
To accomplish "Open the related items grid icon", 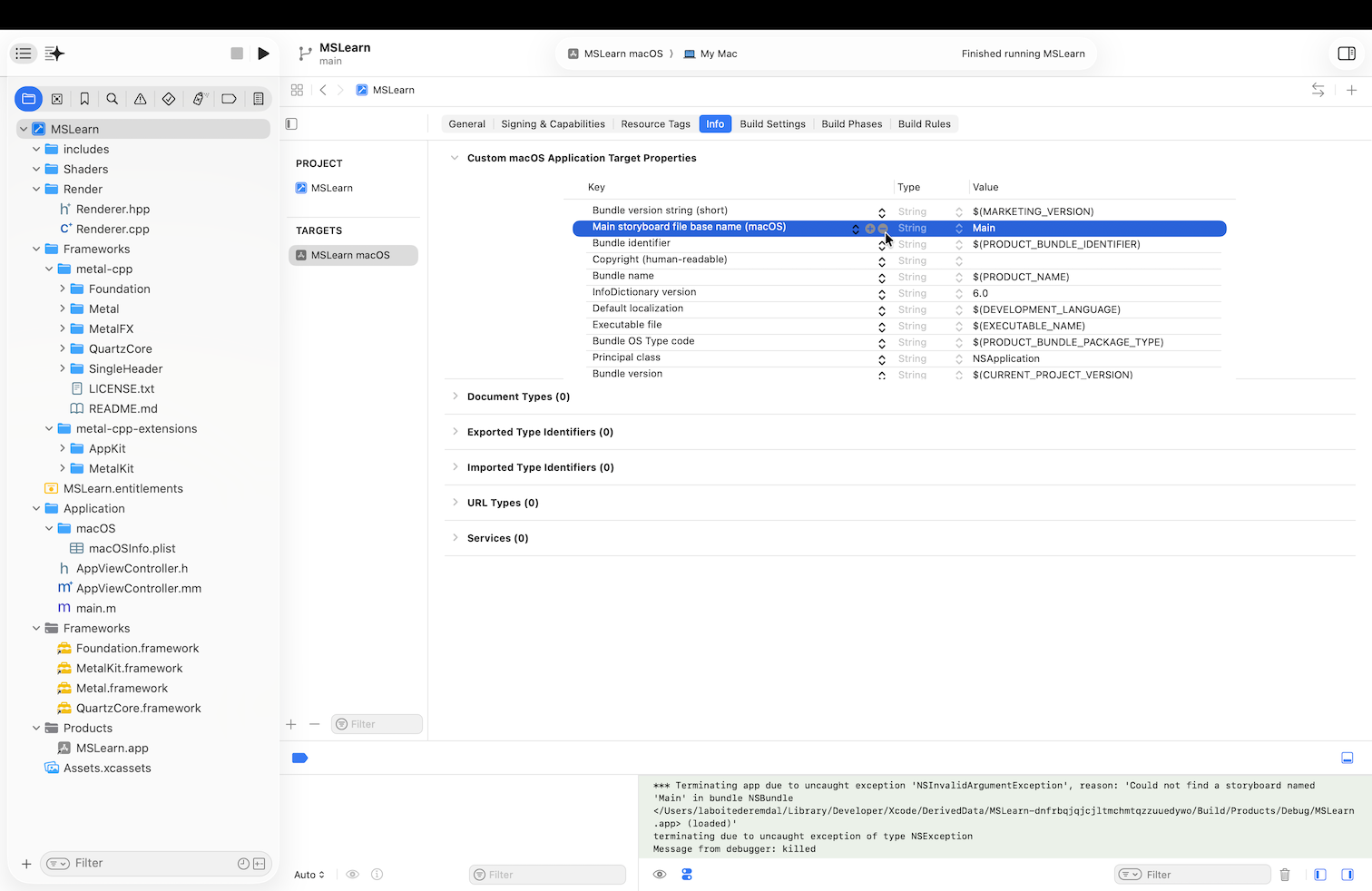I will [x=297, y=90].
